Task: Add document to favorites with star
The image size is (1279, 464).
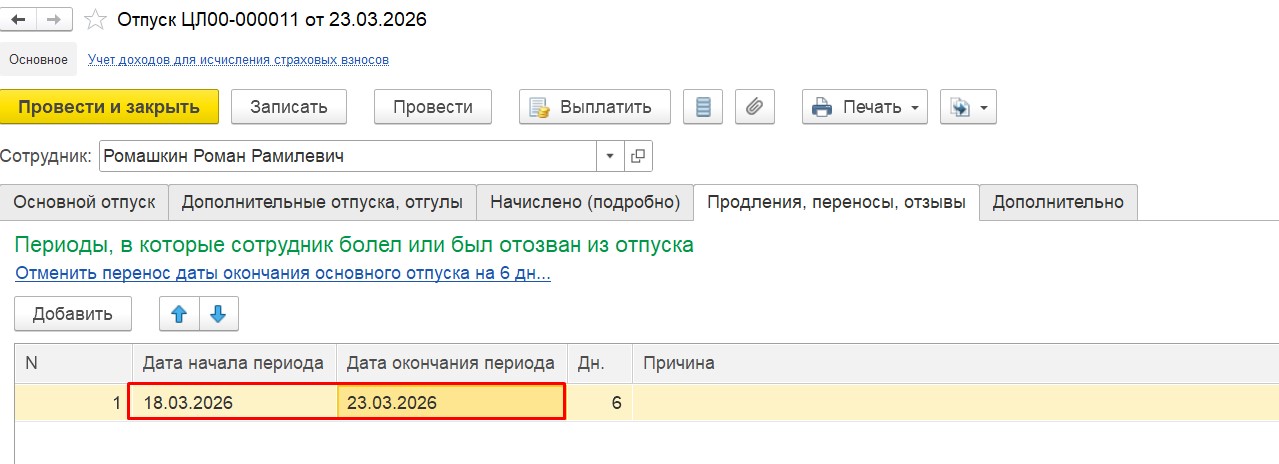Action: (x=95, y=19)
